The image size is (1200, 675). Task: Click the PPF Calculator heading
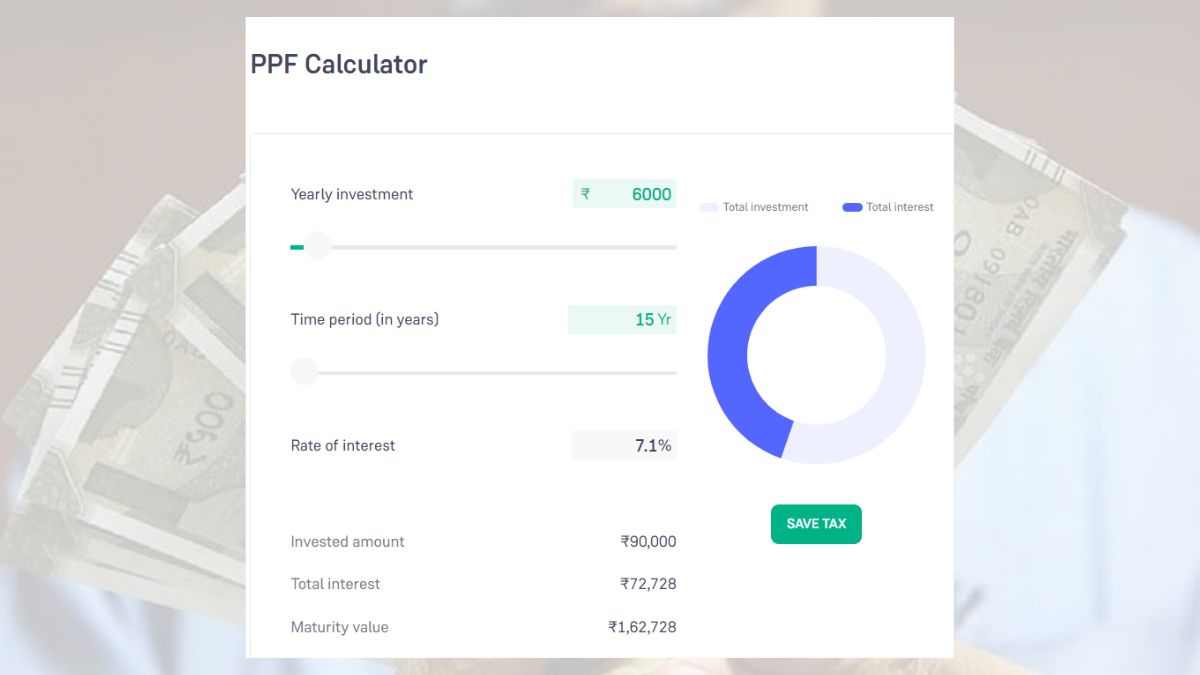click(x=339, y=64)
